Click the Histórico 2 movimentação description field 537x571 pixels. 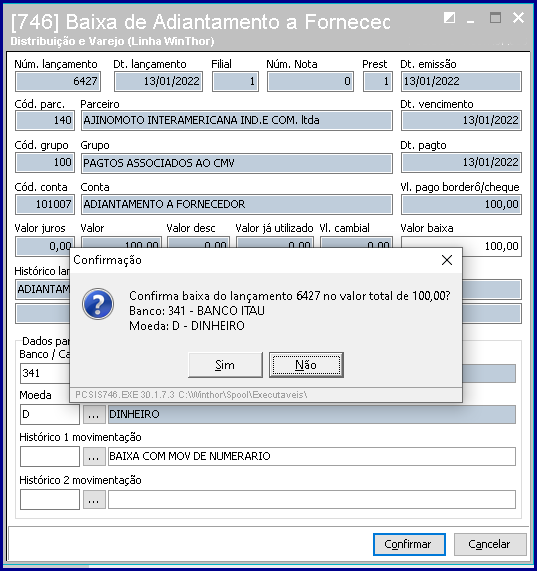(312, 499)
